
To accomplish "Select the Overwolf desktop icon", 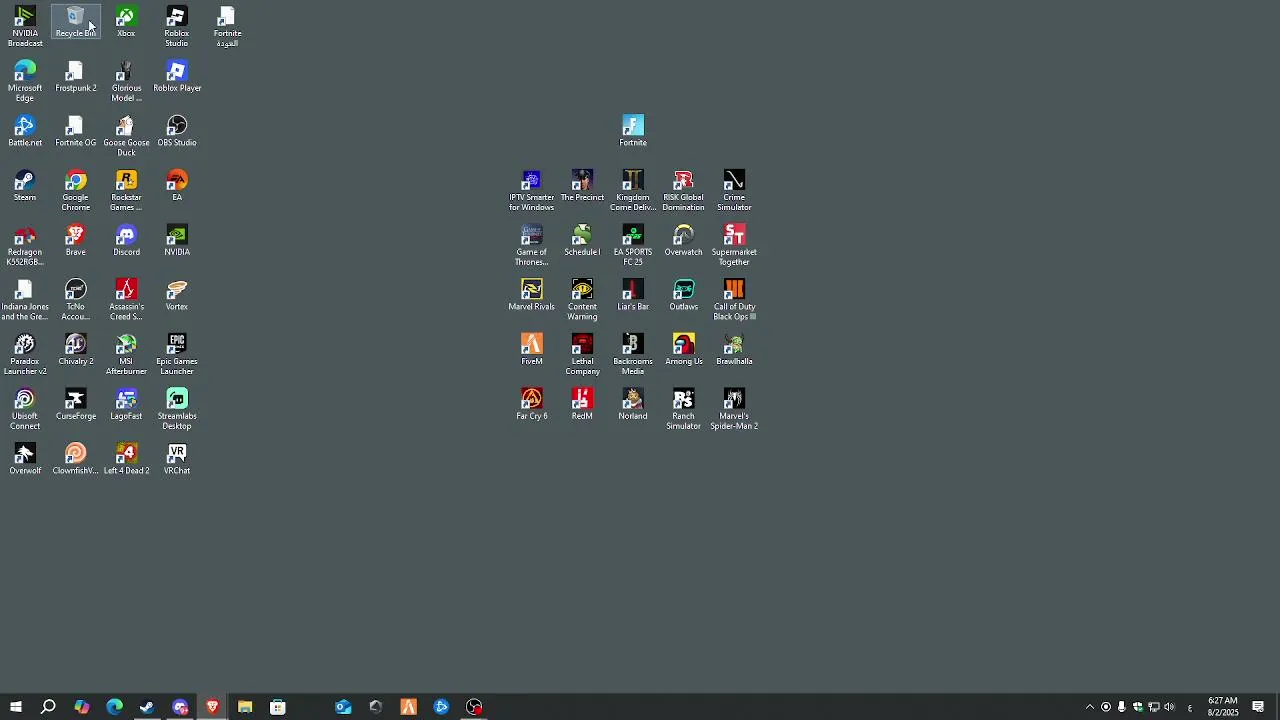I will 25,460.
